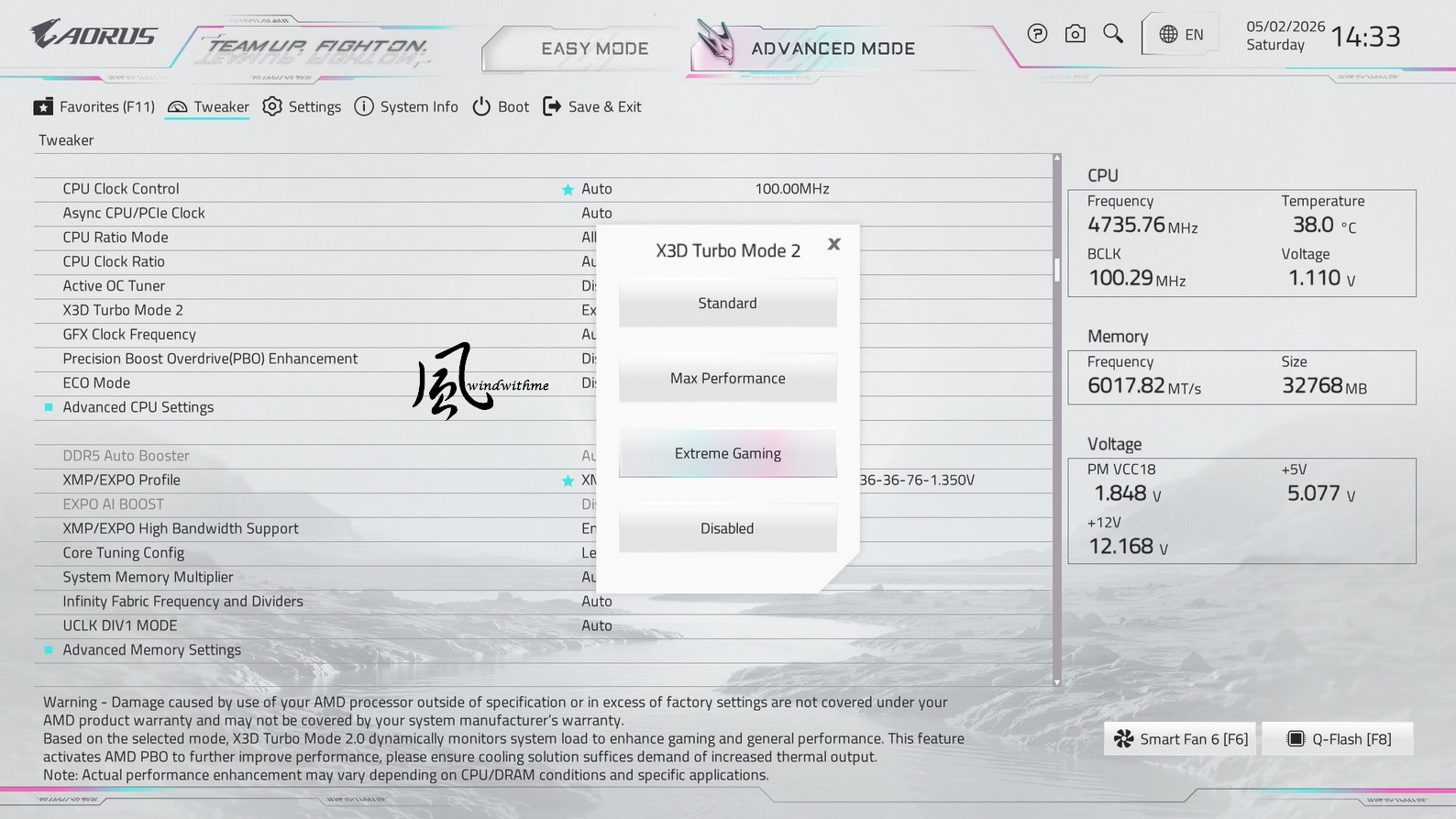Click the Smart Fan 6 fan icon
Screen dimensions: 1456x819
[x=1124, y=738]
